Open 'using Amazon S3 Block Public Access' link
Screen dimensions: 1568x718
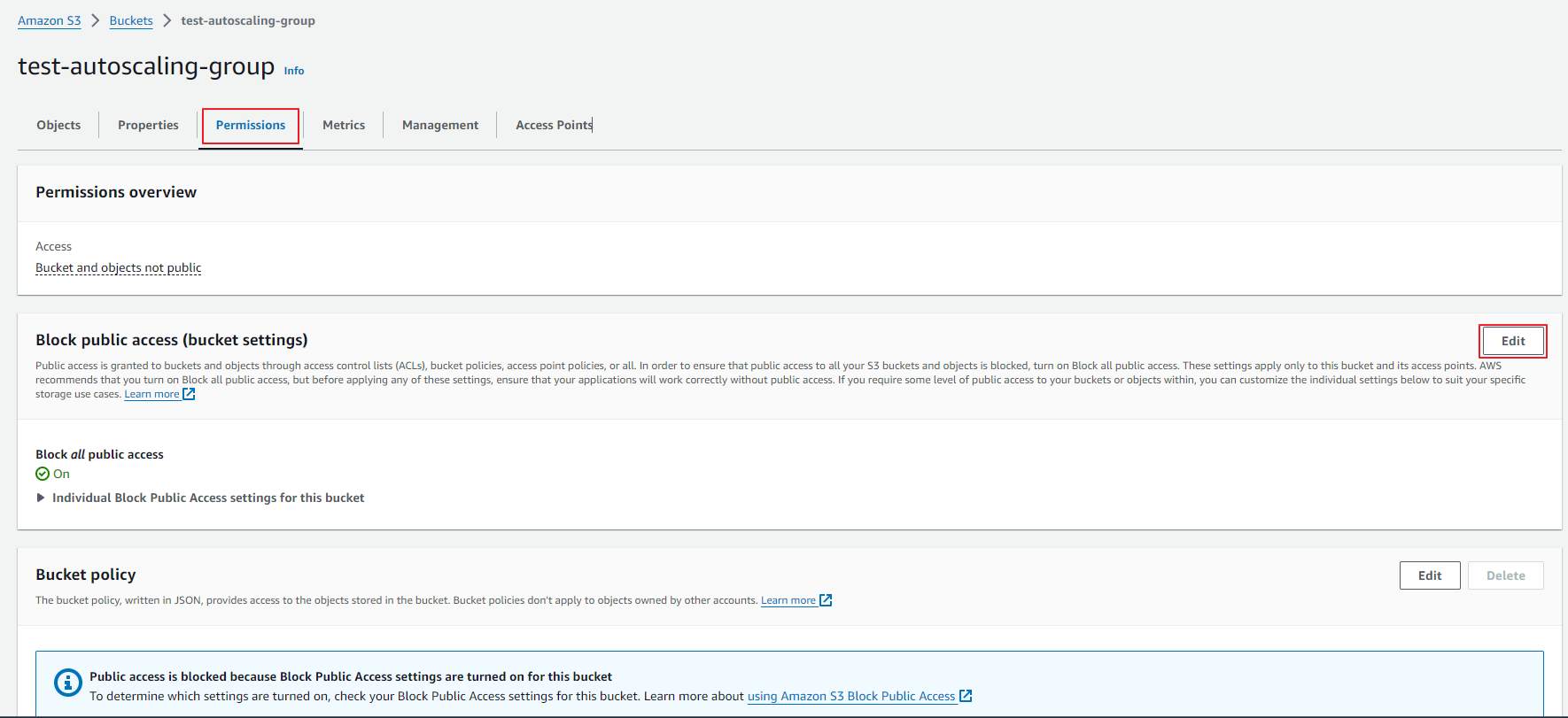(x=851, y=696)
